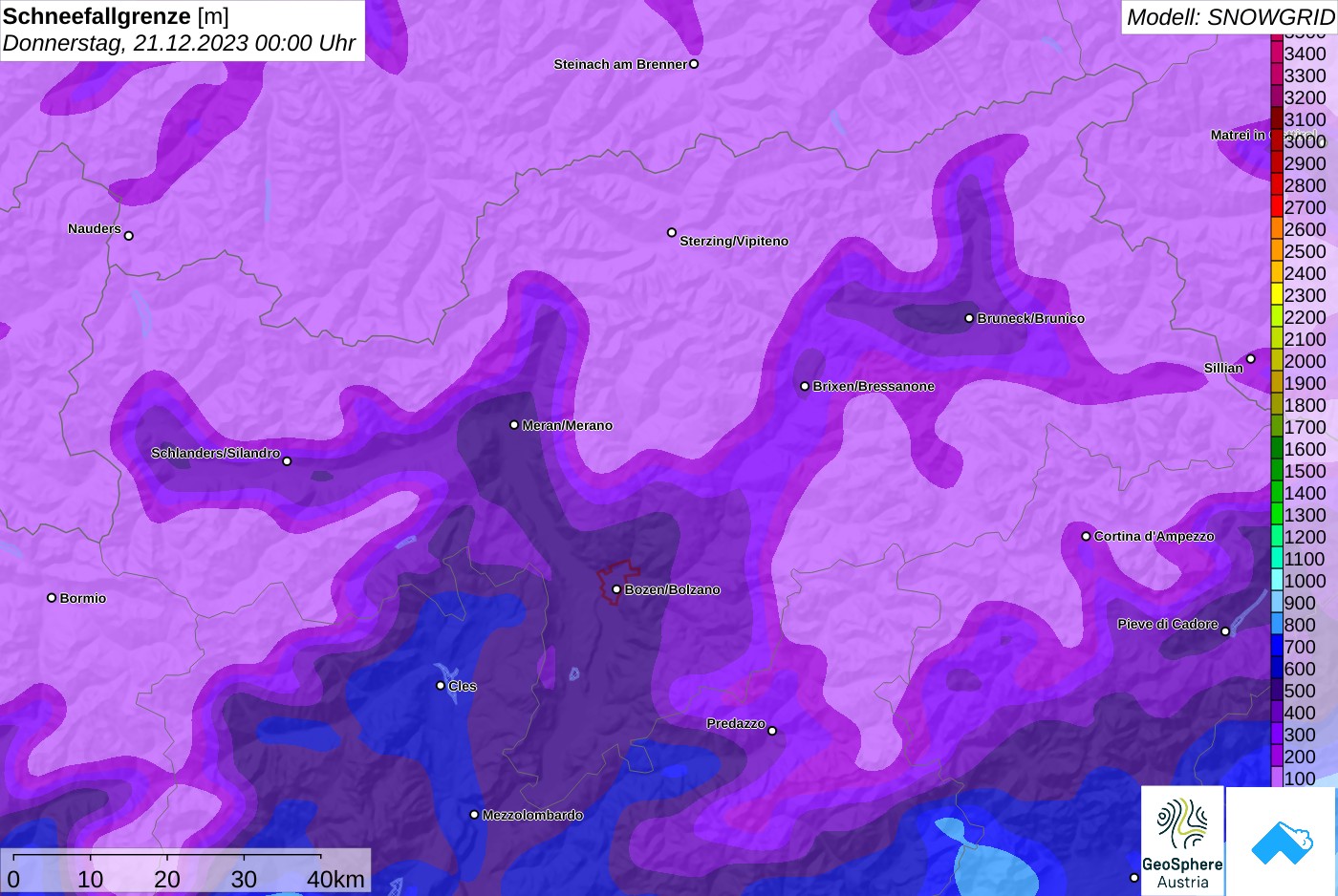The width and height of the screenshot is (1338, 896).
Task: Click the legend value '3300'
Action: (x=1306, y=75)
